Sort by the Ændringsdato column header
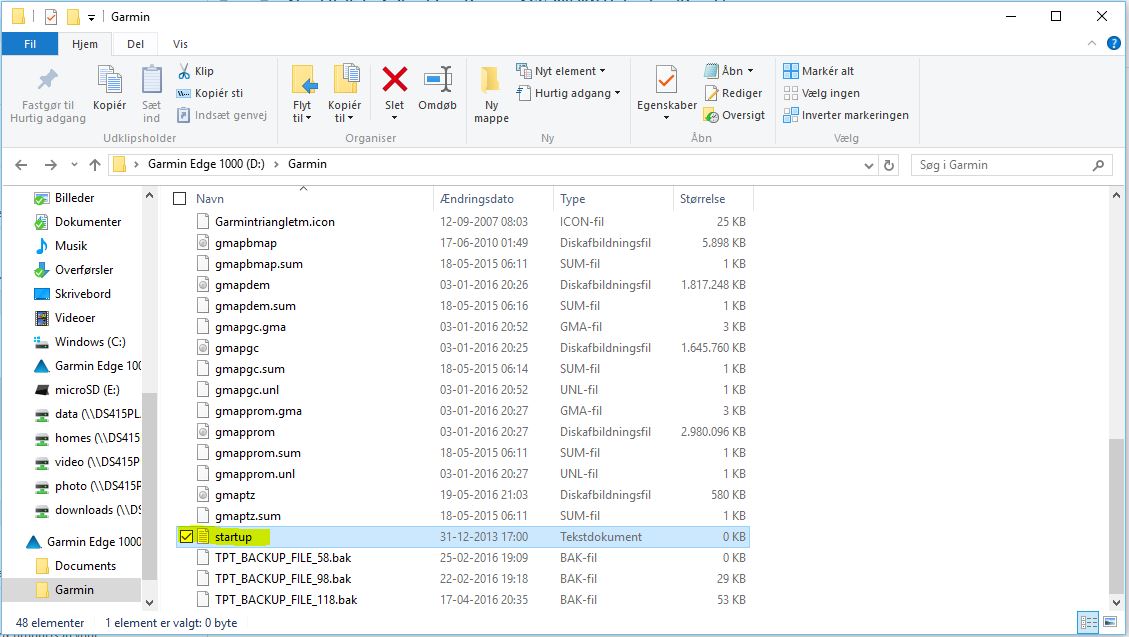1129x637 pixels. [x=493, y=199]
